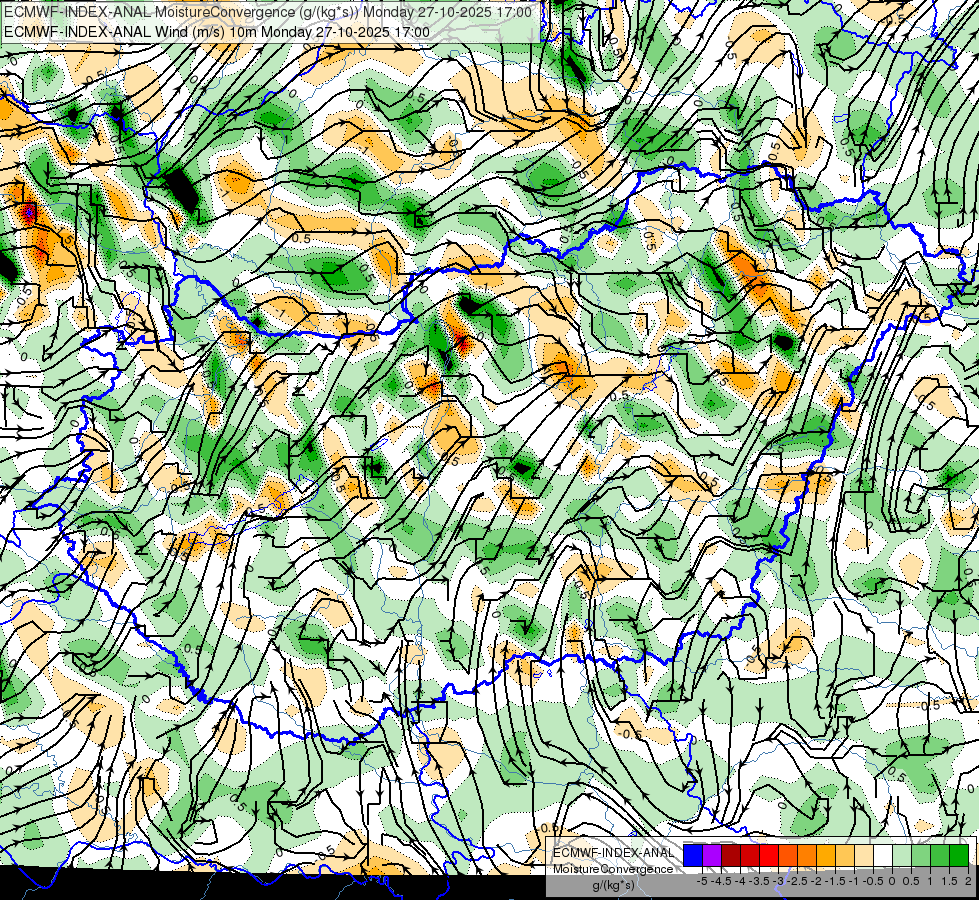Click the legend tick label '-4.5'
979x900 pixels.
point(722,881)
